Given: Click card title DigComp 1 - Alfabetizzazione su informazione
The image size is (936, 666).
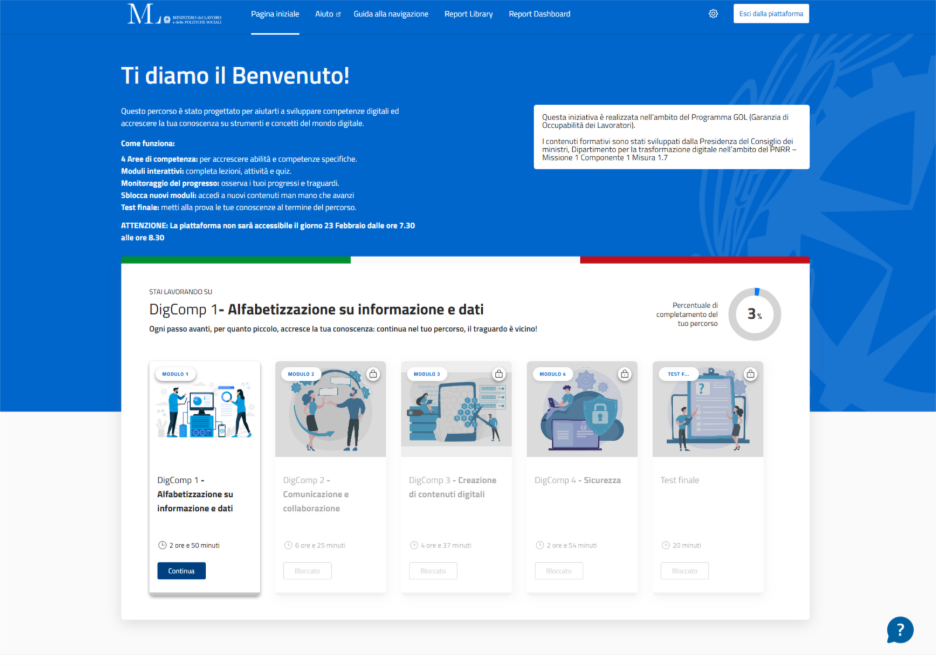Looking at the screenshot, I should 195,494.
